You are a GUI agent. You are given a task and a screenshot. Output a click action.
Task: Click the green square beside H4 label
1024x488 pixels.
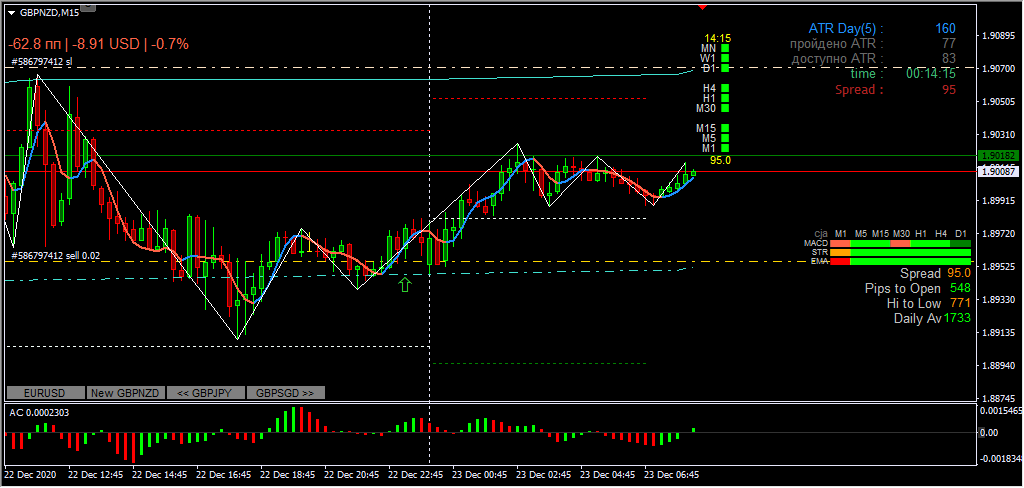(x=725, y=88)
